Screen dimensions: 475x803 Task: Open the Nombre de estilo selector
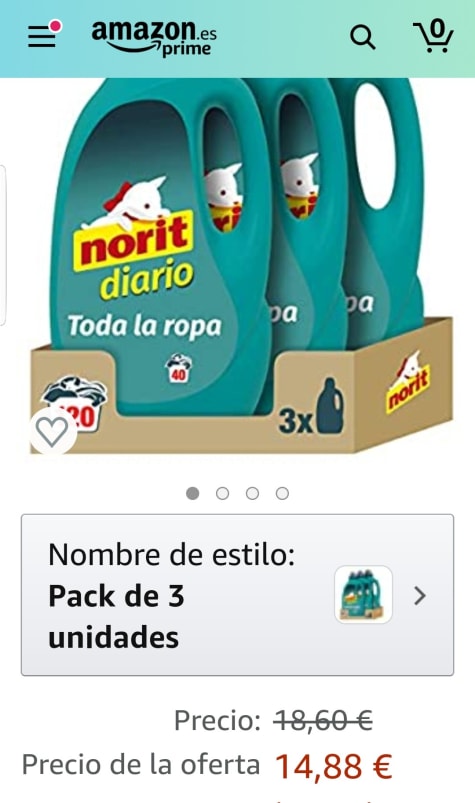coord(237,595)
